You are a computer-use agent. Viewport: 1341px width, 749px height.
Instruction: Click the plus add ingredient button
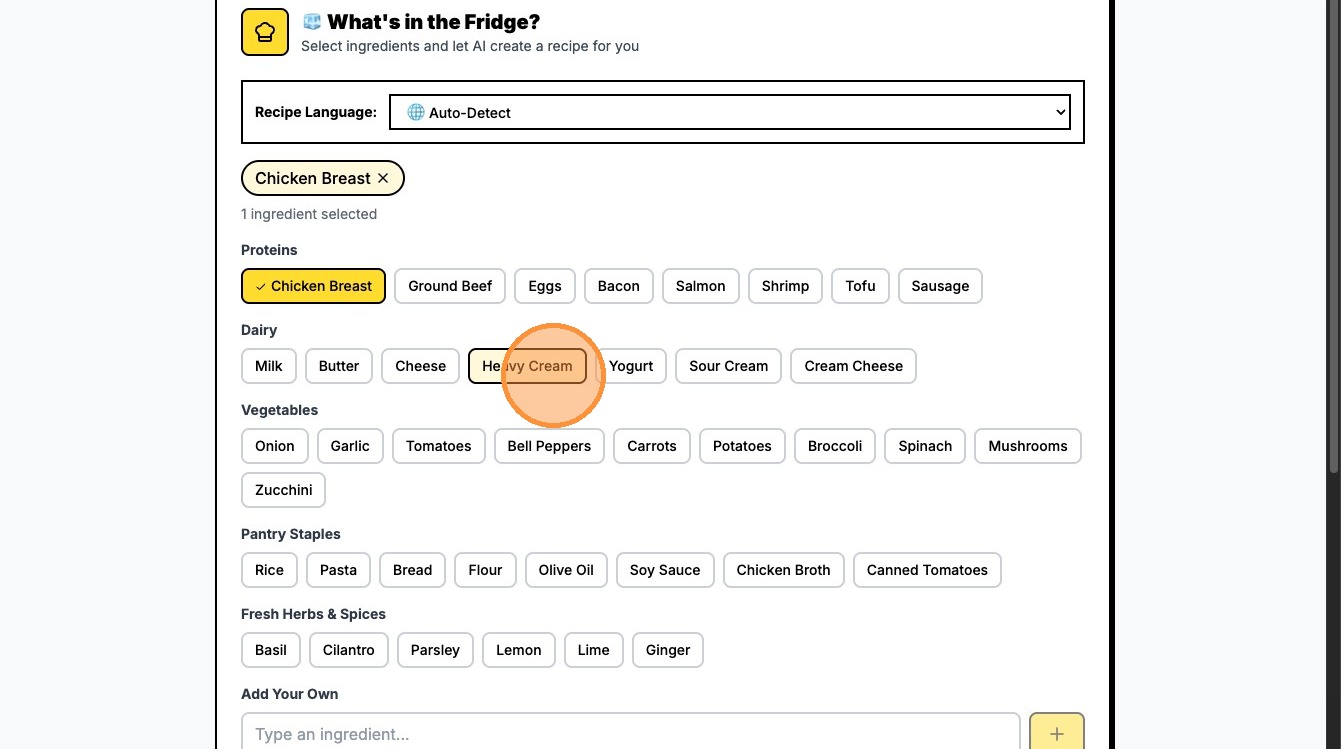click(1056, 733)
